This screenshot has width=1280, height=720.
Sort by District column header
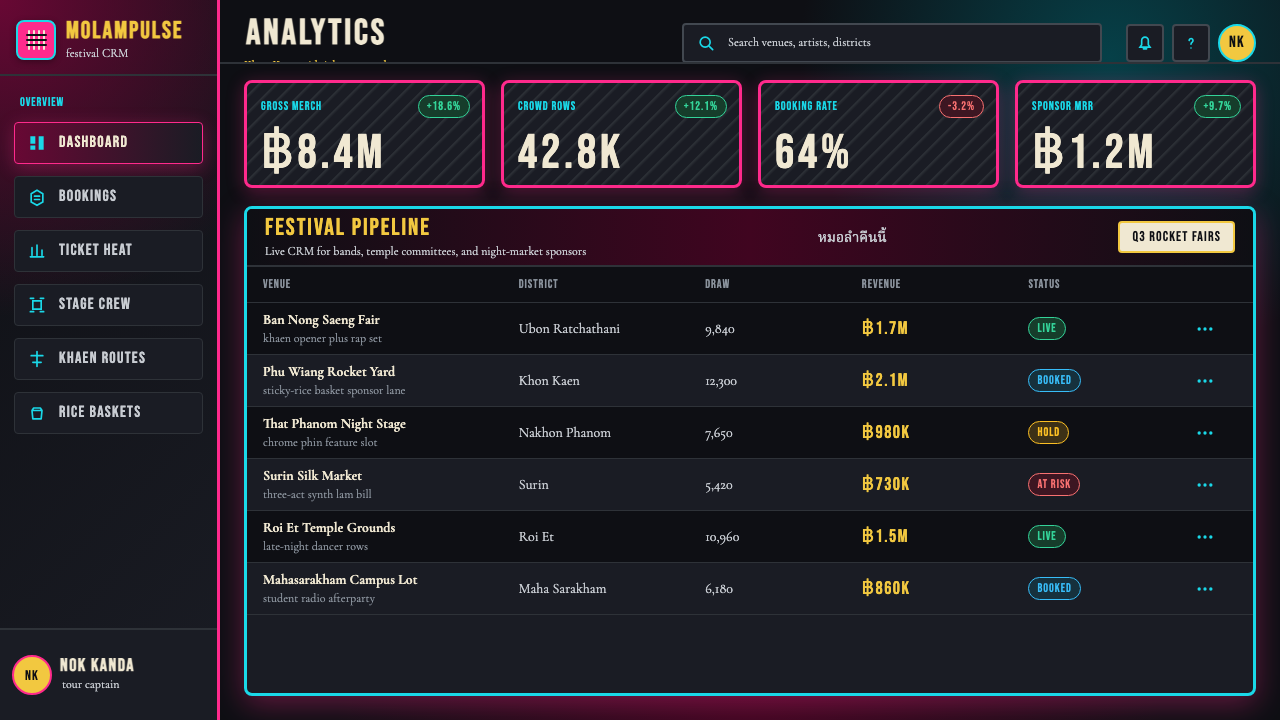[538, 284]
